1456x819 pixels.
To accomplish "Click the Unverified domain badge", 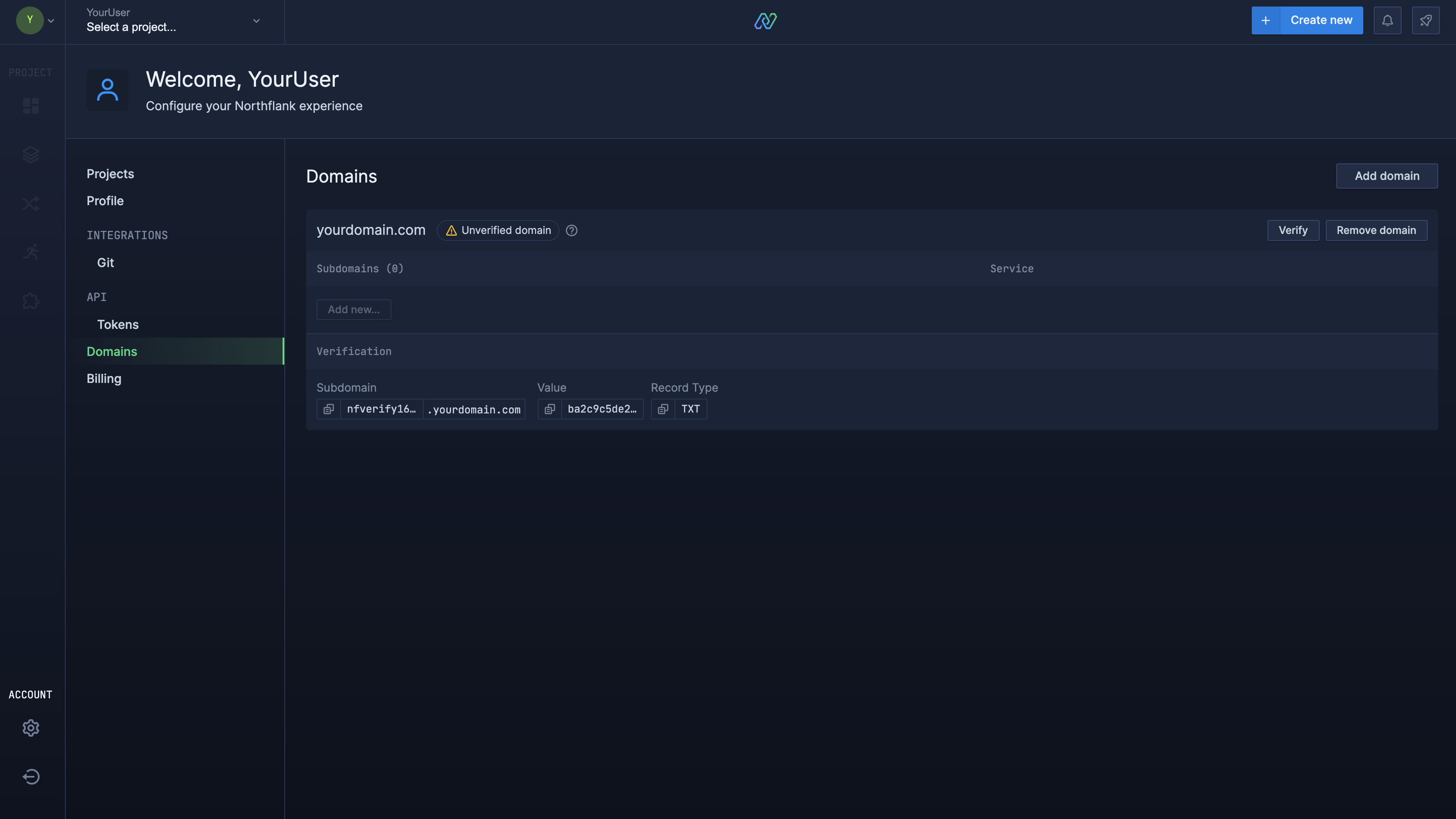I will pyautogui.click(x=498, y=230).
